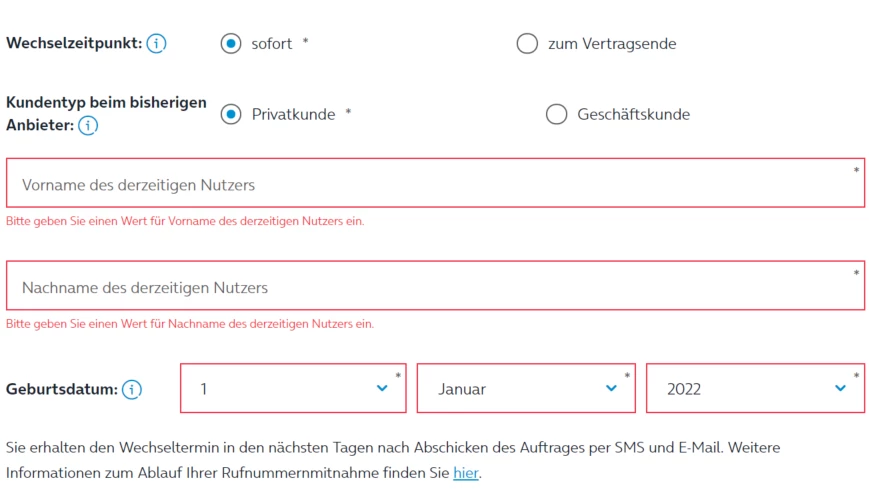Screen dimensions: 869x489
Task: Show Geburtsdatum info tooltip icon
Action: [x=132, y=389]
